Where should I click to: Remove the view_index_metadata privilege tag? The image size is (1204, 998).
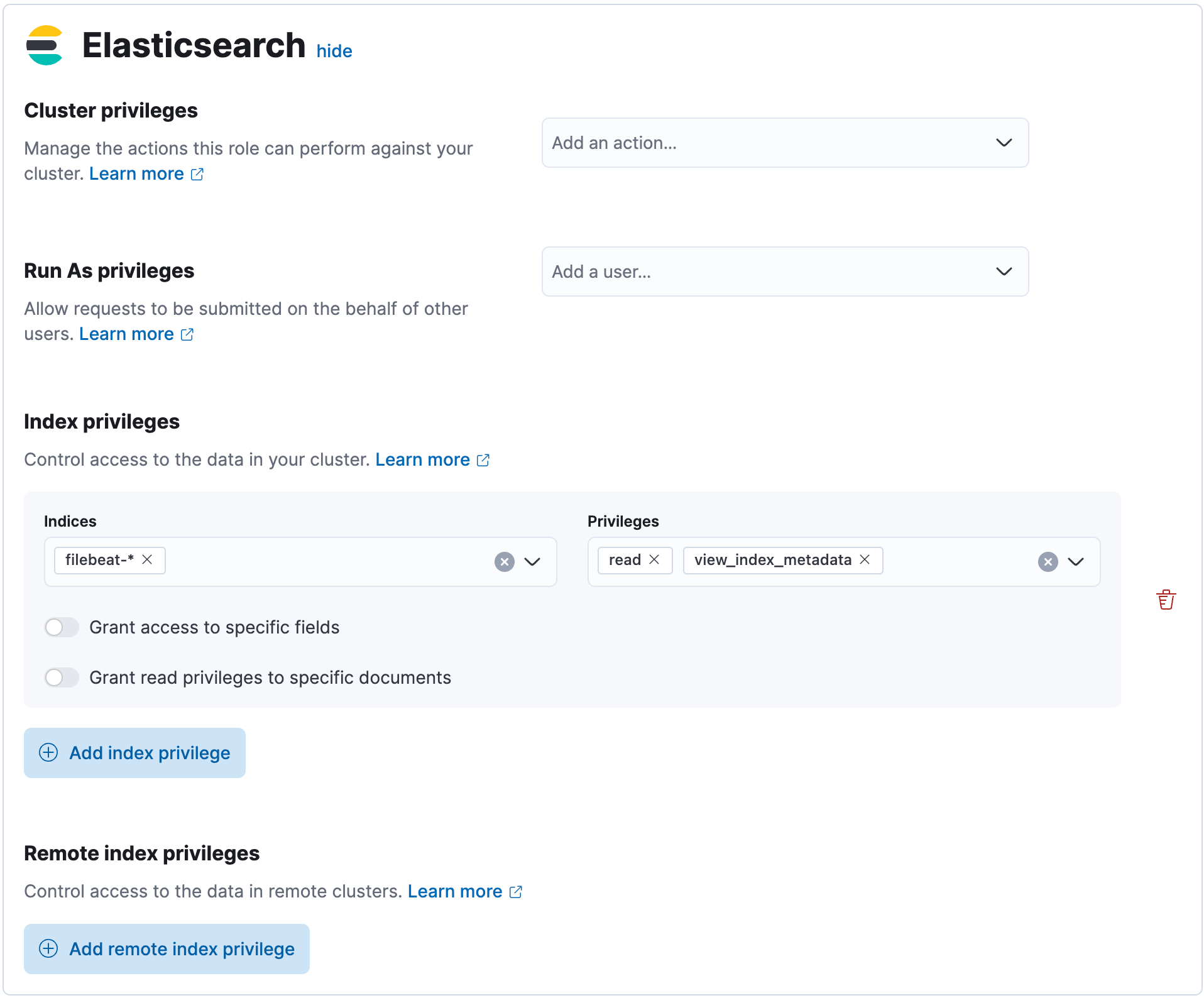tap(865, 559)
